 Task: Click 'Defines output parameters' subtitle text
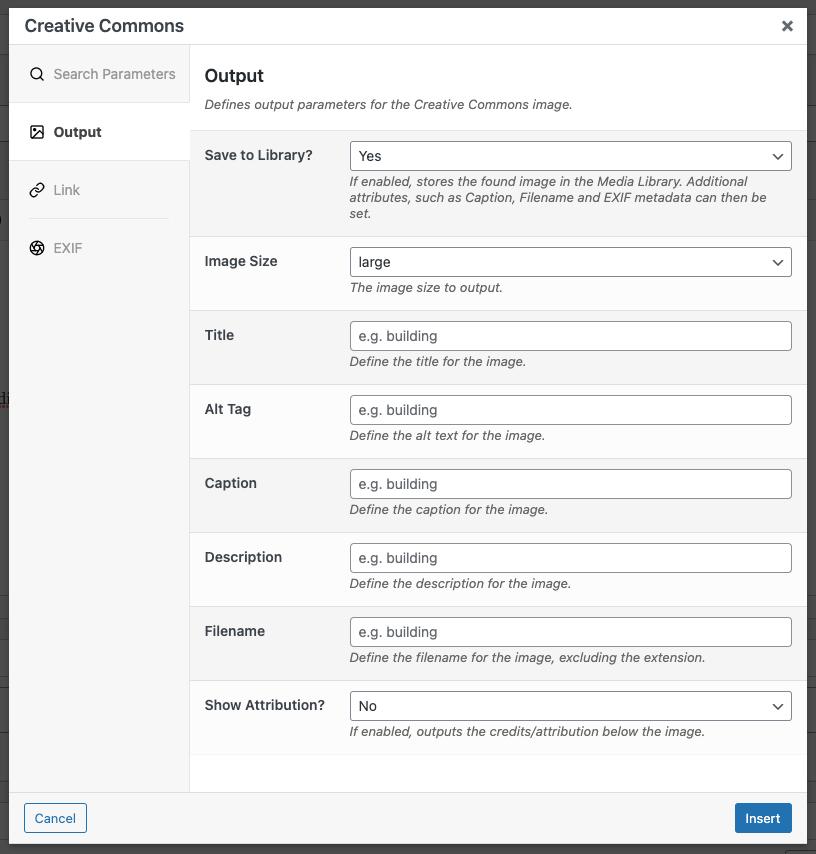pyautogui.click(x=388, y=105)
